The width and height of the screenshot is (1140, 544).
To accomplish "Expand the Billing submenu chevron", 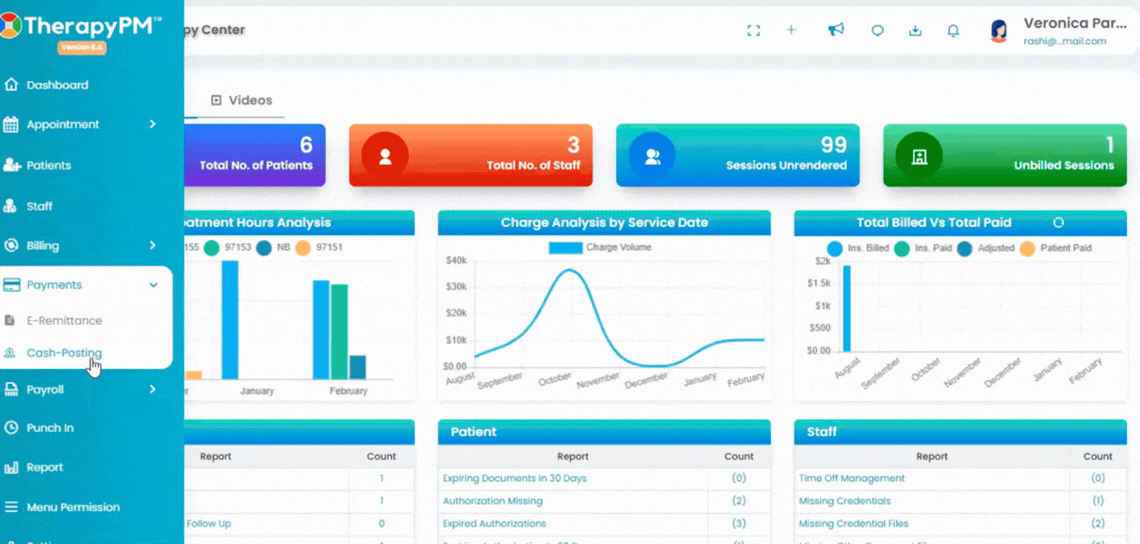I will click(x=153, y=245).
